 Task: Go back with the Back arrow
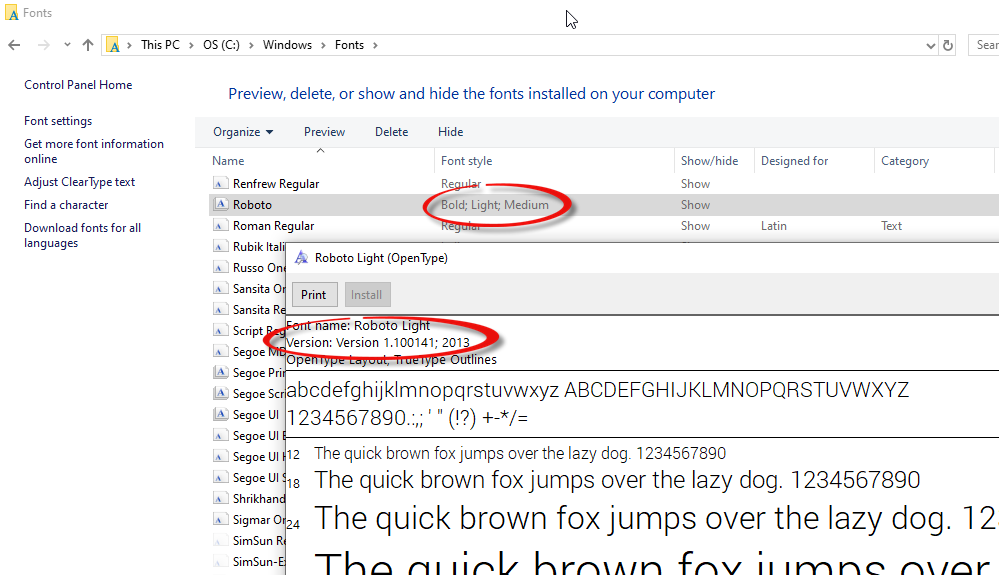point(14,45)
